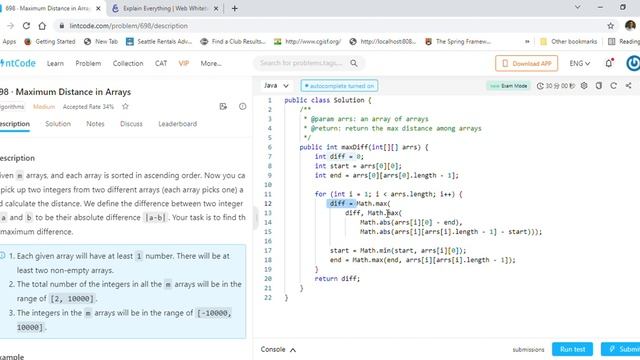Start the countdown timer icon
The width and height of the screenshot is (640, 360).
540,86
